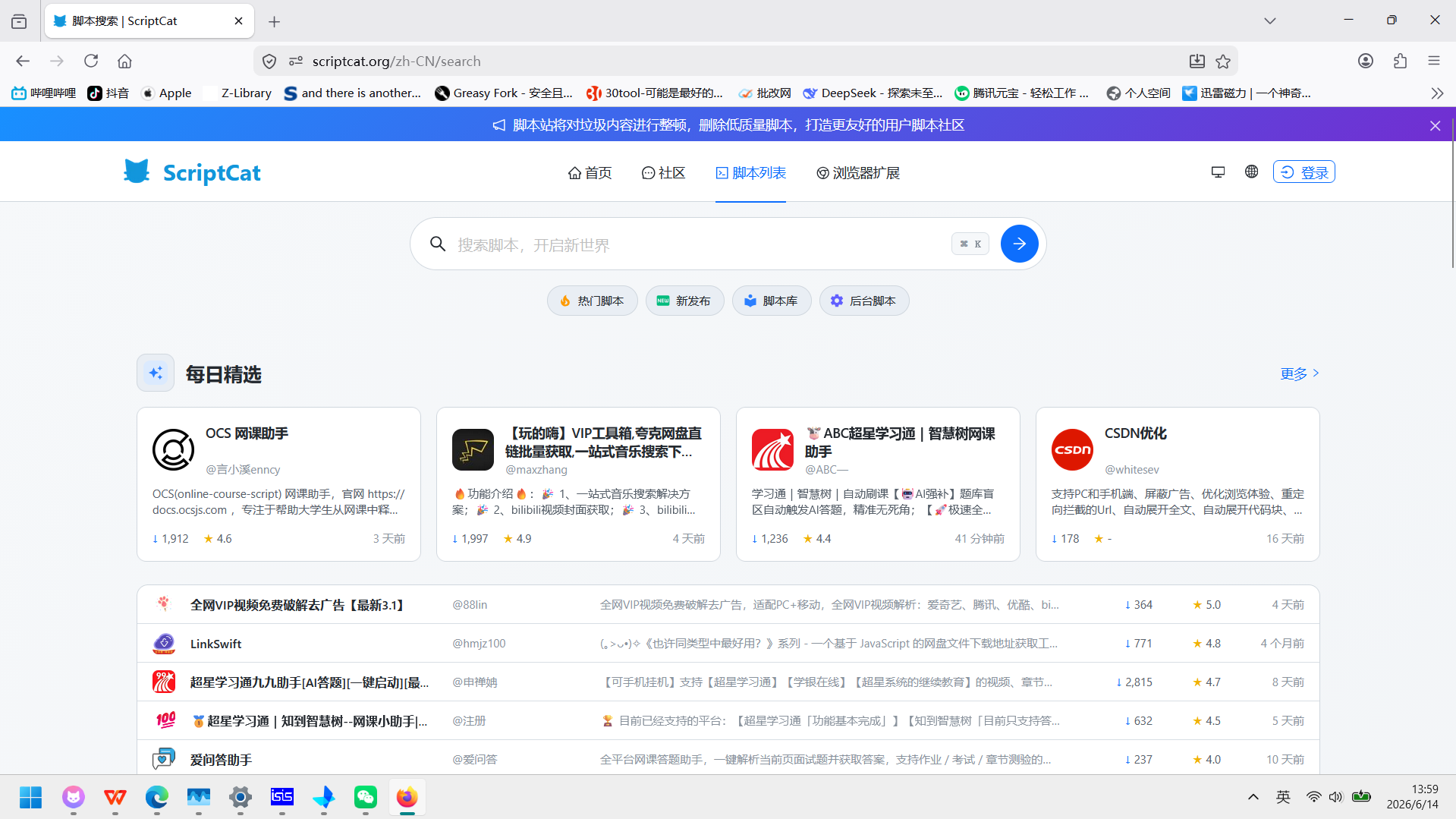Screen dimensions: 1456x819
Task: Click the ScriptCat logo
Action: 192,172
